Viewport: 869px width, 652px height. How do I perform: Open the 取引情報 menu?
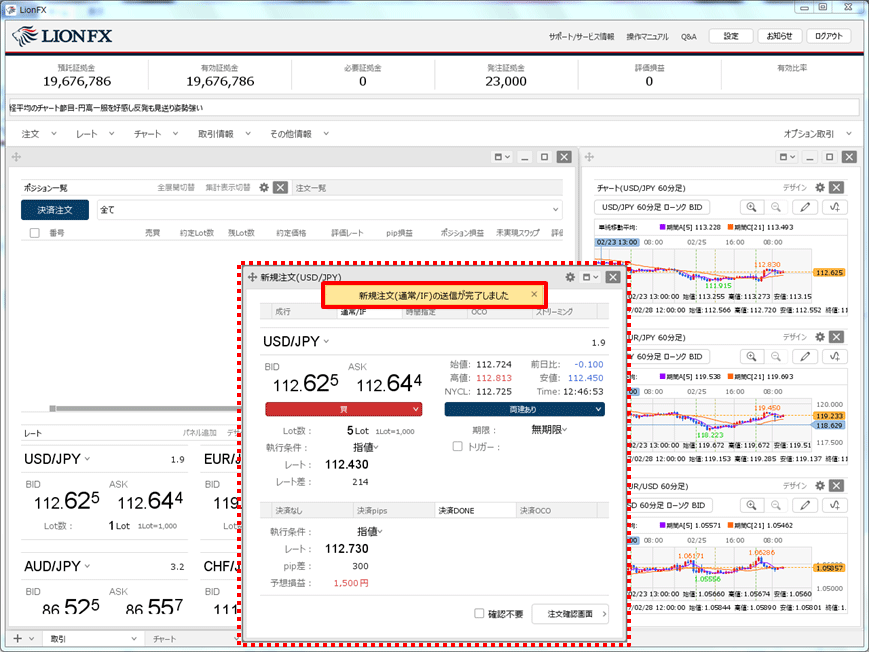pos(224,134)
